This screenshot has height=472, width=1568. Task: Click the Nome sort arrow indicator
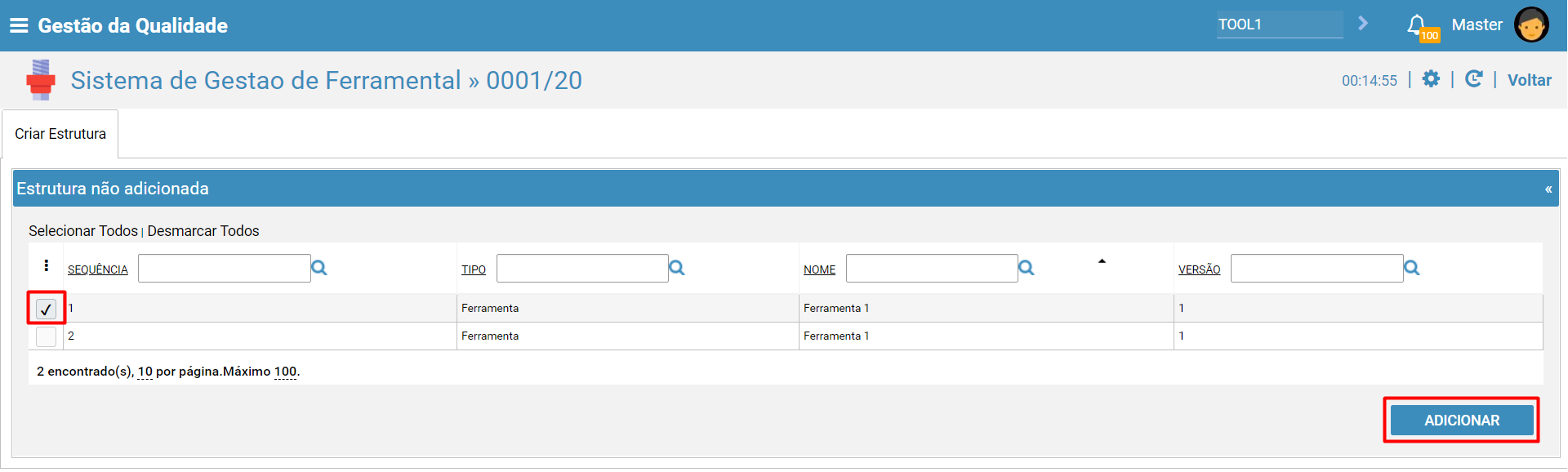pyautogui.click(x=1102, y=261)
